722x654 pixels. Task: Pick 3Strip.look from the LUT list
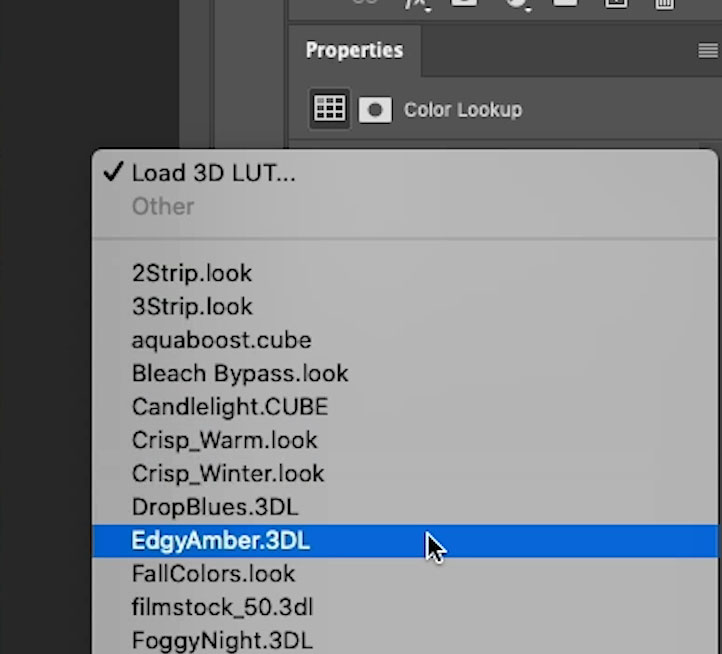[x=192, y=306]
